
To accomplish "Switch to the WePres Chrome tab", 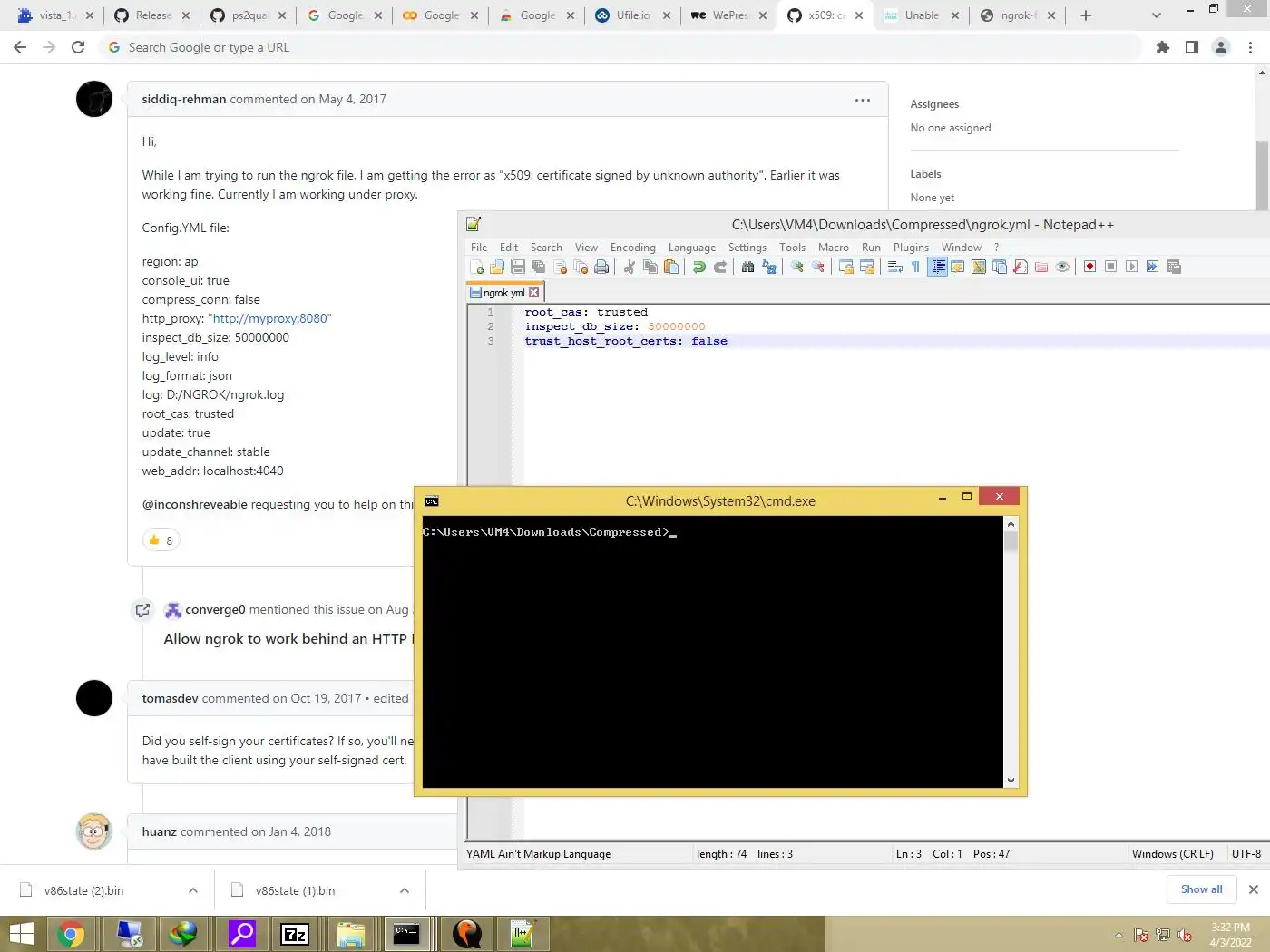I will [728, 15].
